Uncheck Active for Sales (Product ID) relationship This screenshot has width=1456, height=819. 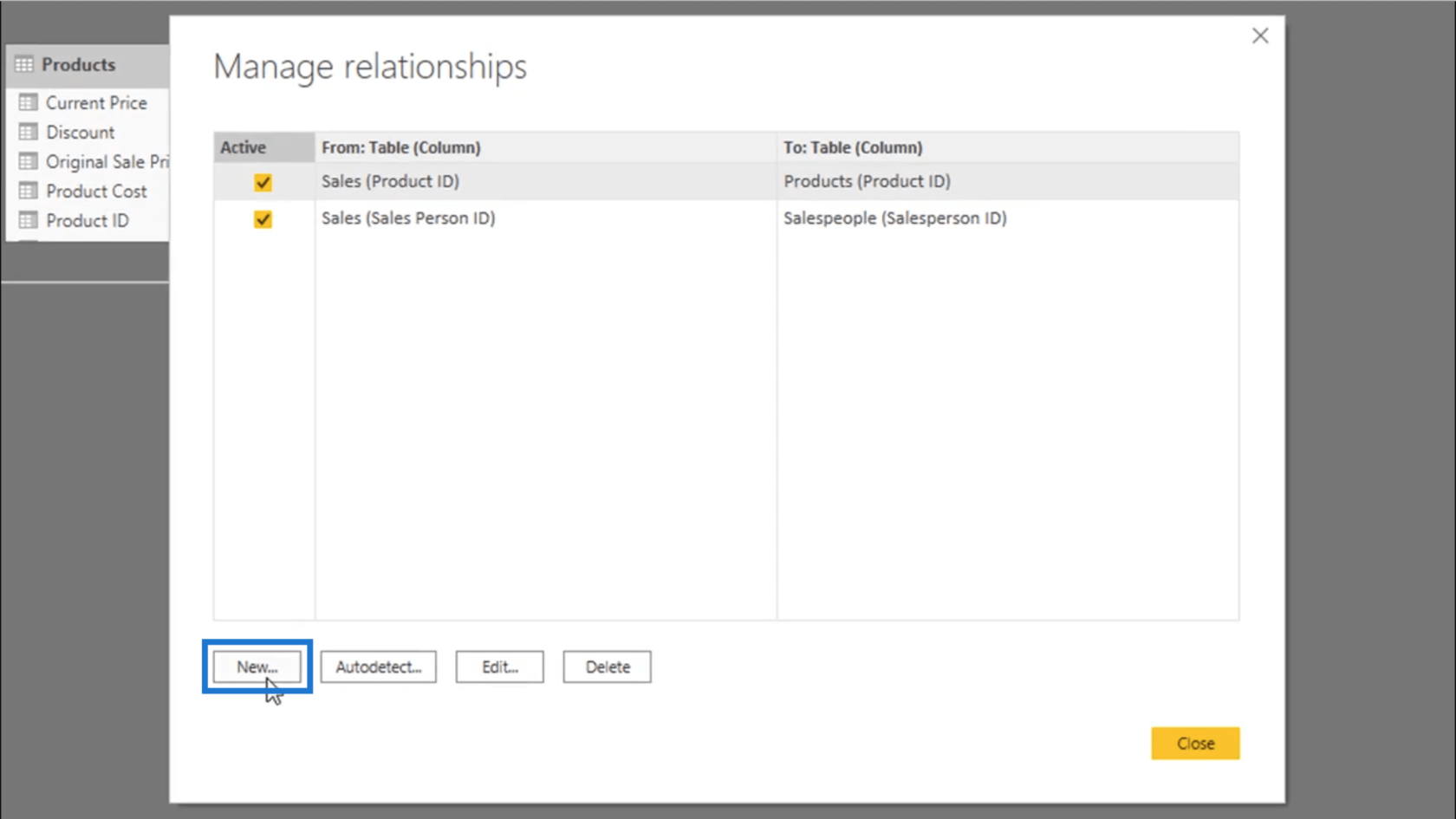(x=263, y=182)
